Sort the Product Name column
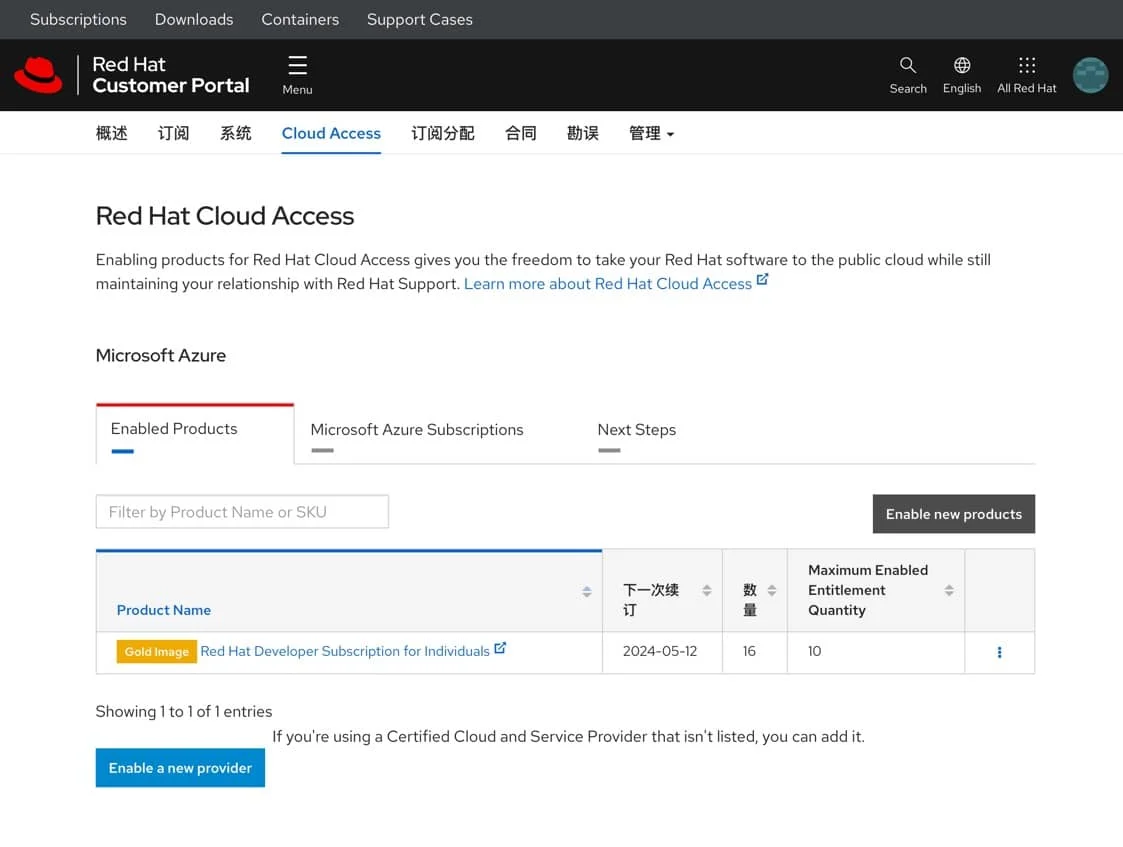1123x847 pixels. [586, 590]
